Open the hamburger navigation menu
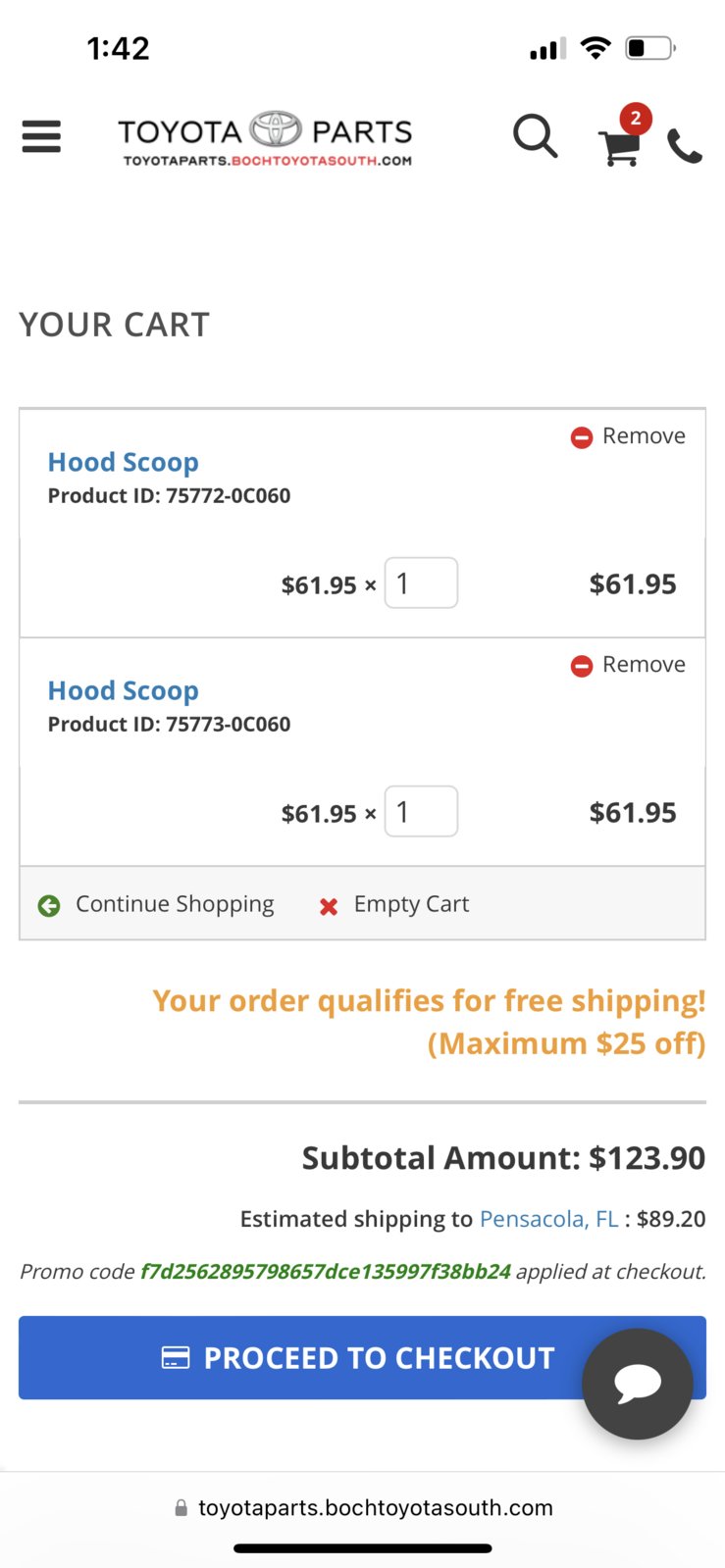 coord(41,136)
